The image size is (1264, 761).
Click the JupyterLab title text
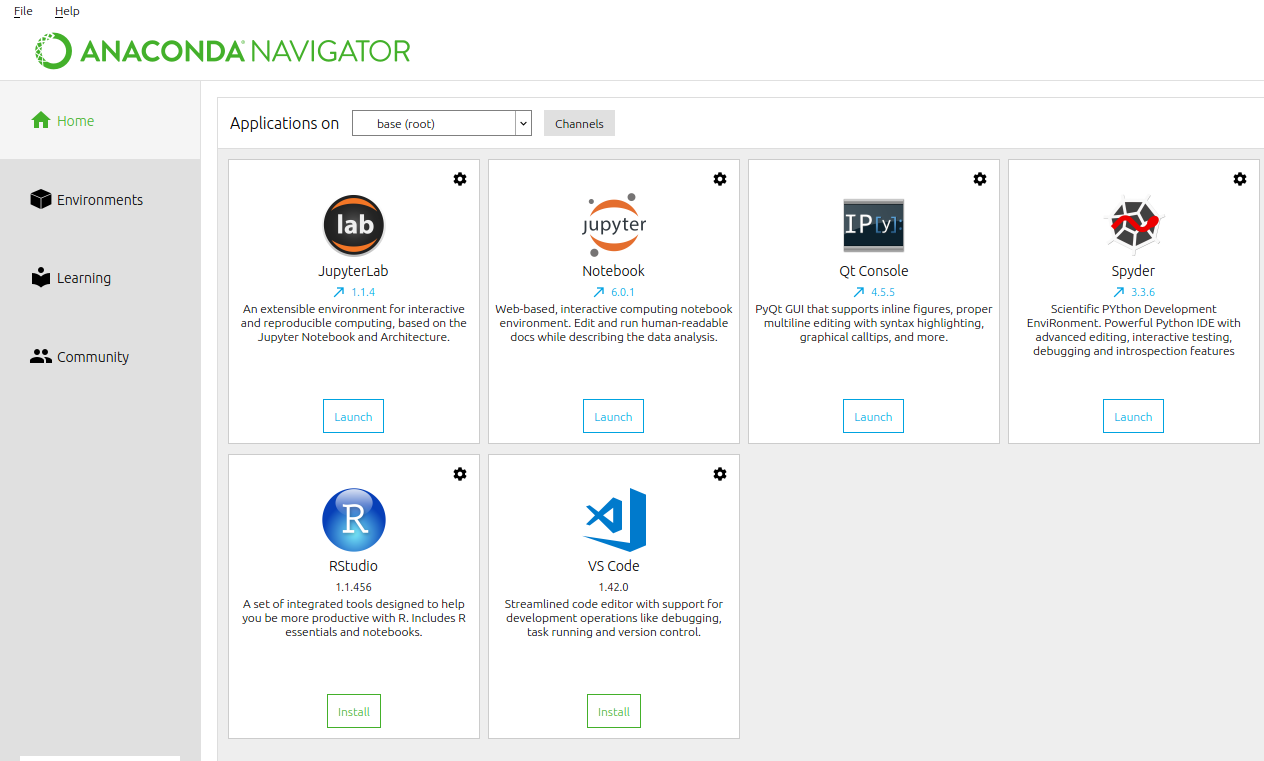pos(354,271)
